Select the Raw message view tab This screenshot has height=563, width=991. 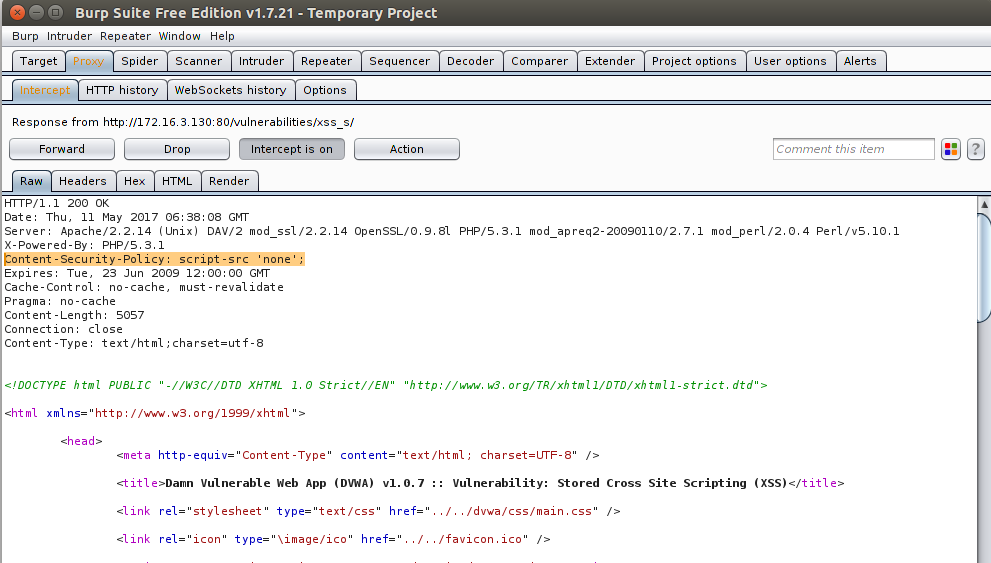click(x=32, y=181)
